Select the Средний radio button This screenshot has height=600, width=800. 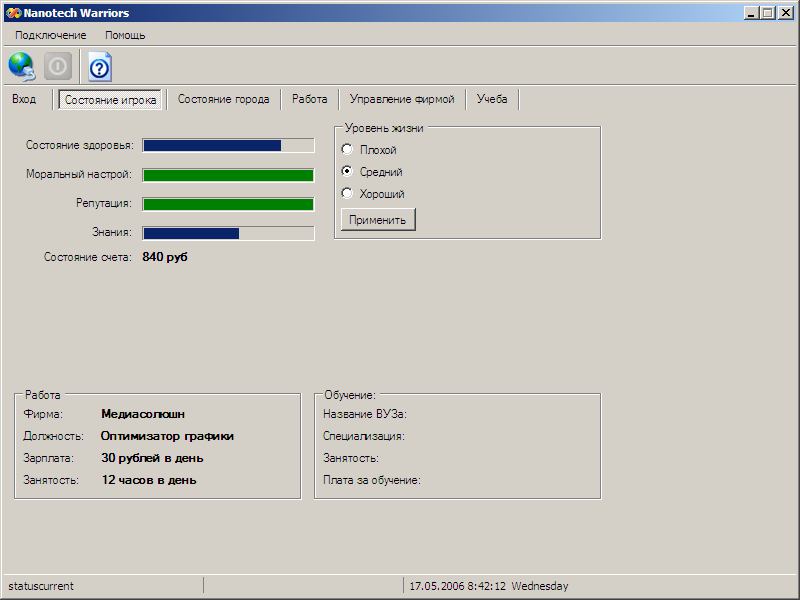click(x=347, y=171)
